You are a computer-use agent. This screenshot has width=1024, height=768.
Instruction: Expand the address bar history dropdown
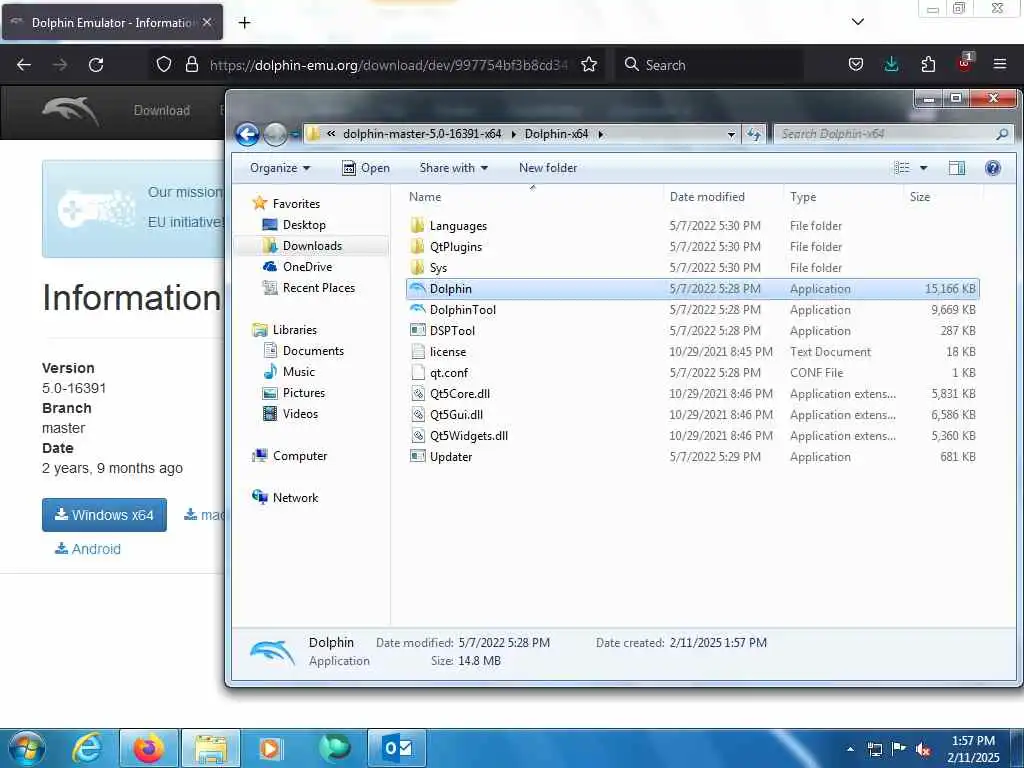[731, 135]
